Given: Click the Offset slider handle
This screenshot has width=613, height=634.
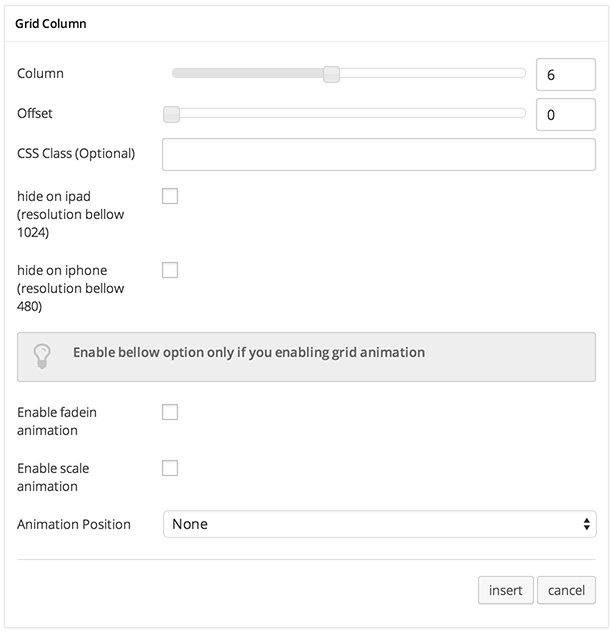Looking at the screenshot, I should click(x=172, y=114).
